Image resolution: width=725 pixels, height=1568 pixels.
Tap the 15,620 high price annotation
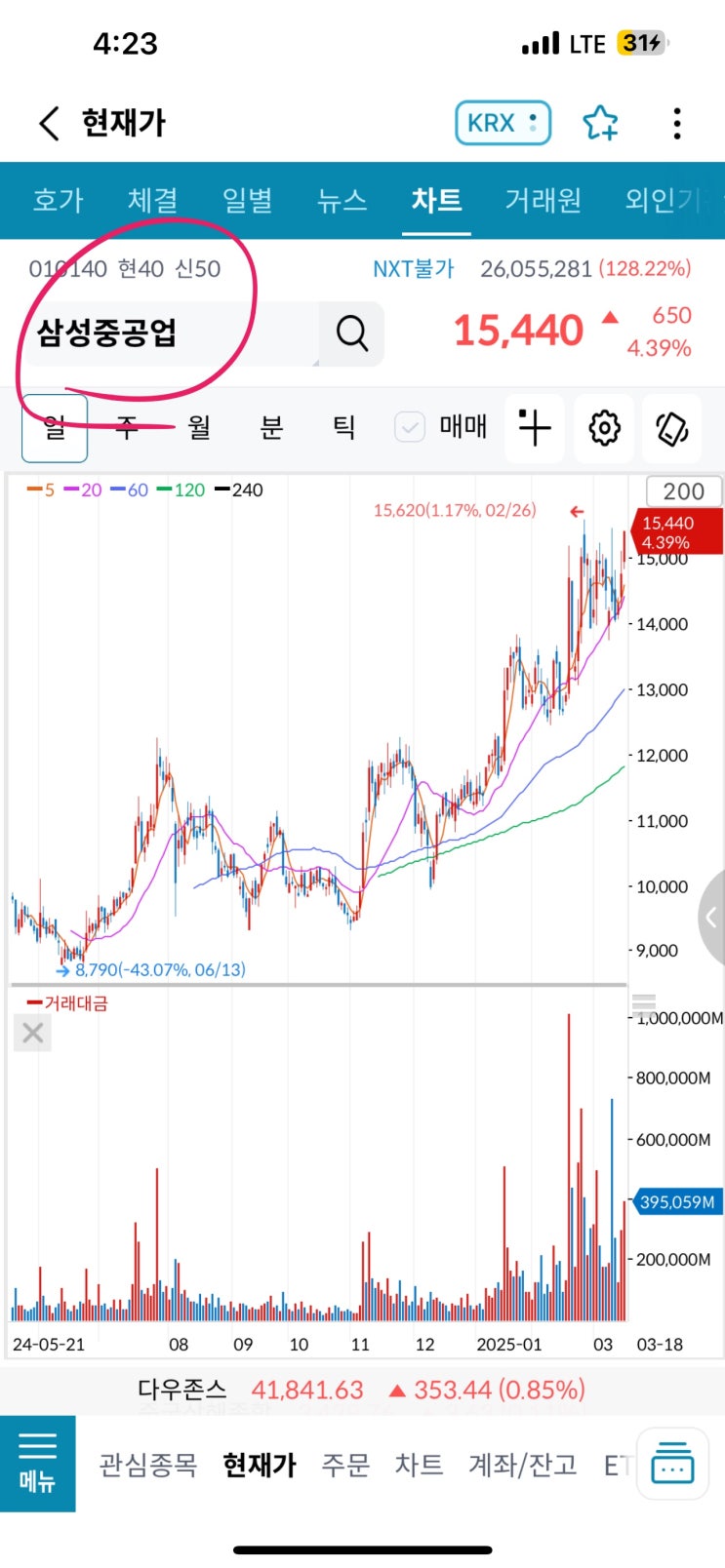click(455, 510)
